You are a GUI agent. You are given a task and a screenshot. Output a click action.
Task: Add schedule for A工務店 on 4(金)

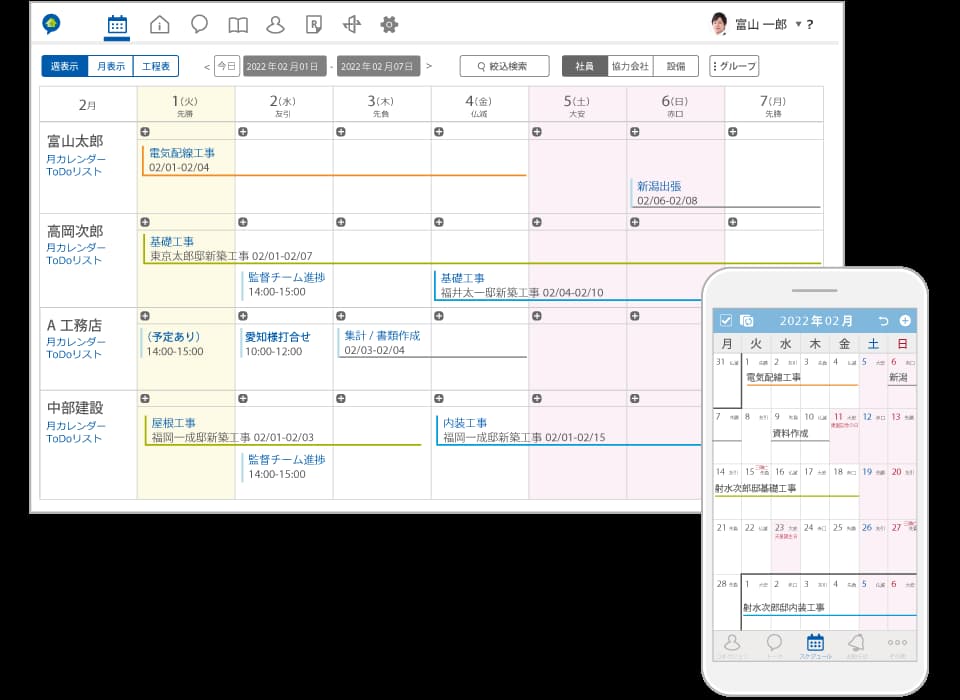point(439,316)
